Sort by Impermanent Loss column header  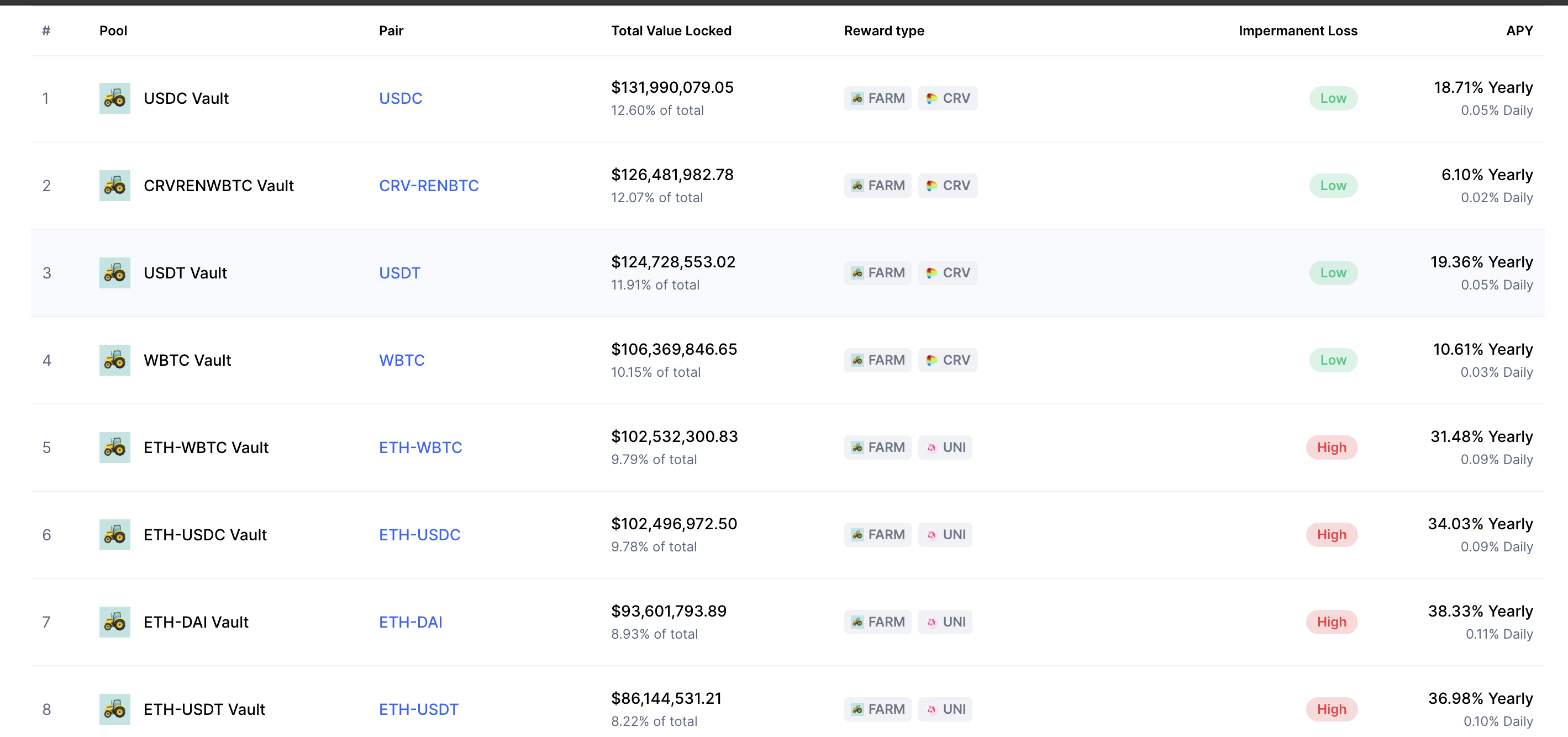[x=1298, y=30]
